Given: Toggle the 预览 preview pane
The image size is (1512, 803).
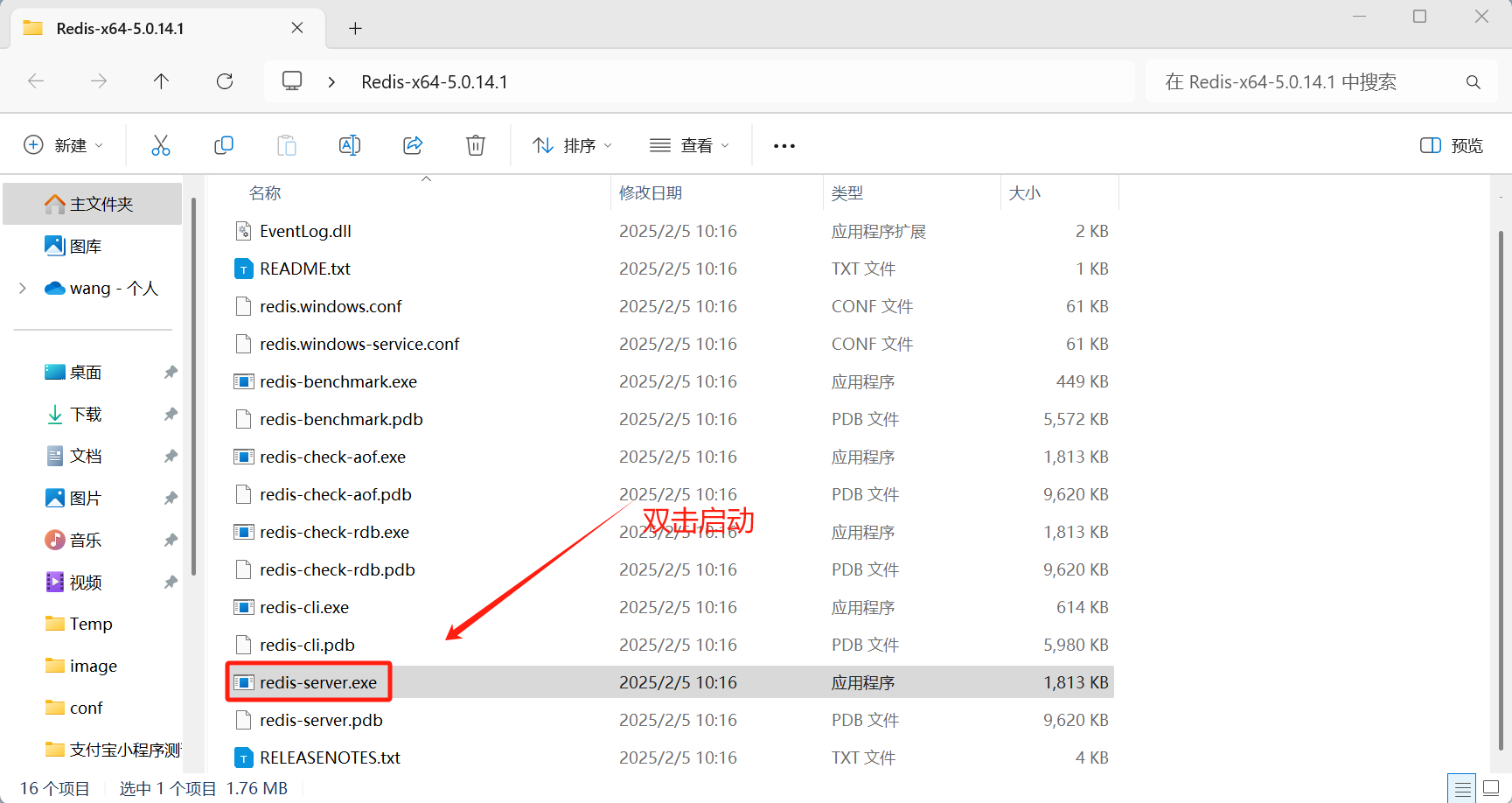Looking at the screenshot, I should pos(1452,145).
